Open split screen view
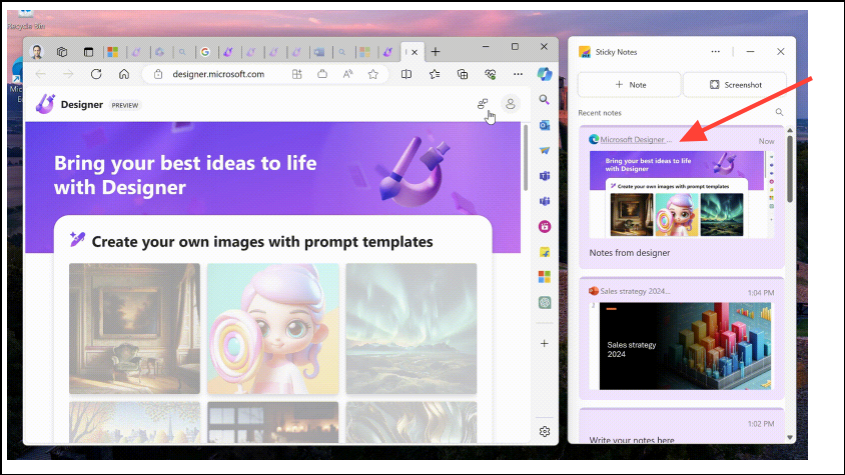The height and width of the screenshot is (475, 845). (x=406, y=74)
